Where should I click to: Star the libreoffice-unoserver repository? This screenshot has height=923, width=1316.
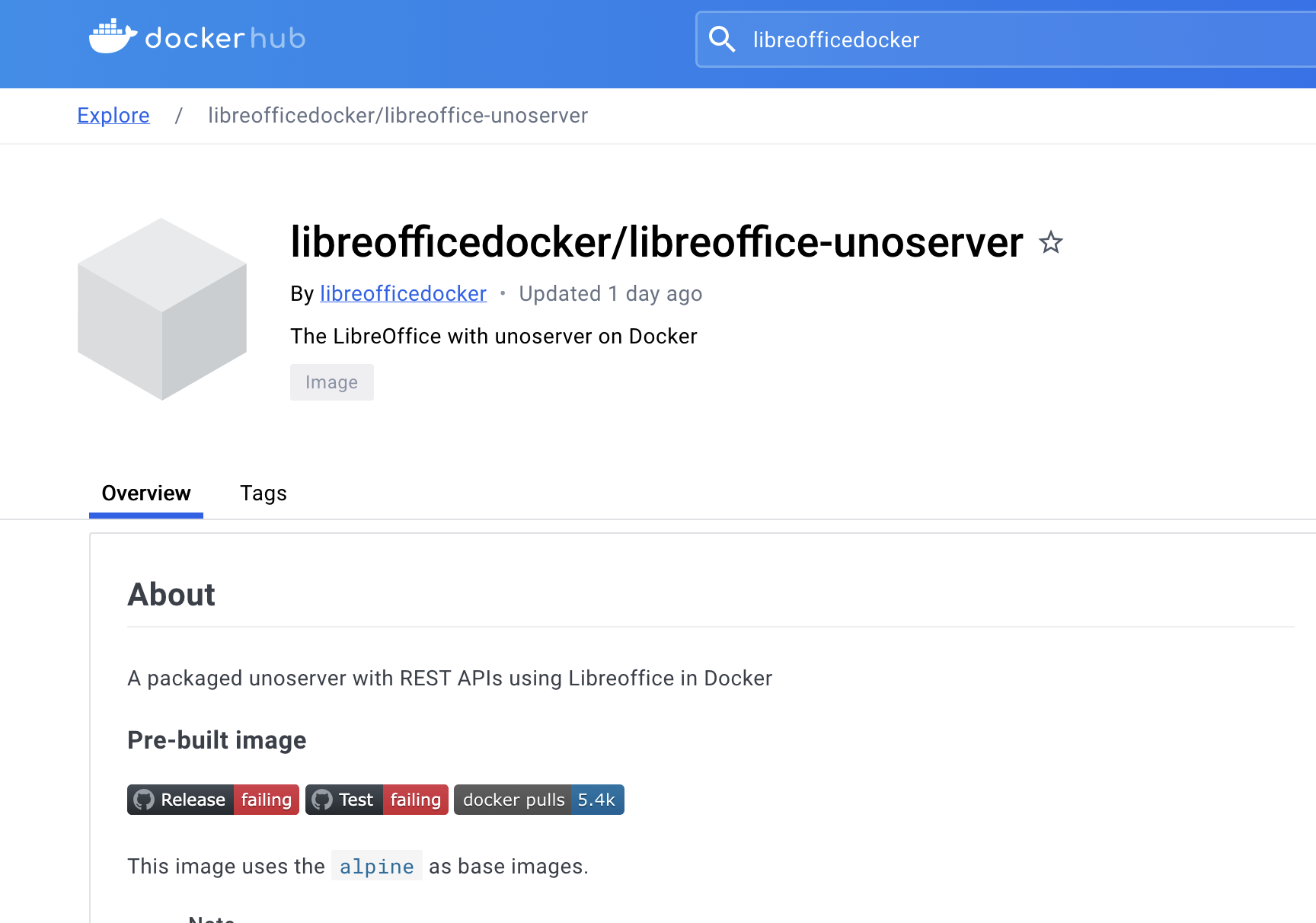(x=1051, y=243)
